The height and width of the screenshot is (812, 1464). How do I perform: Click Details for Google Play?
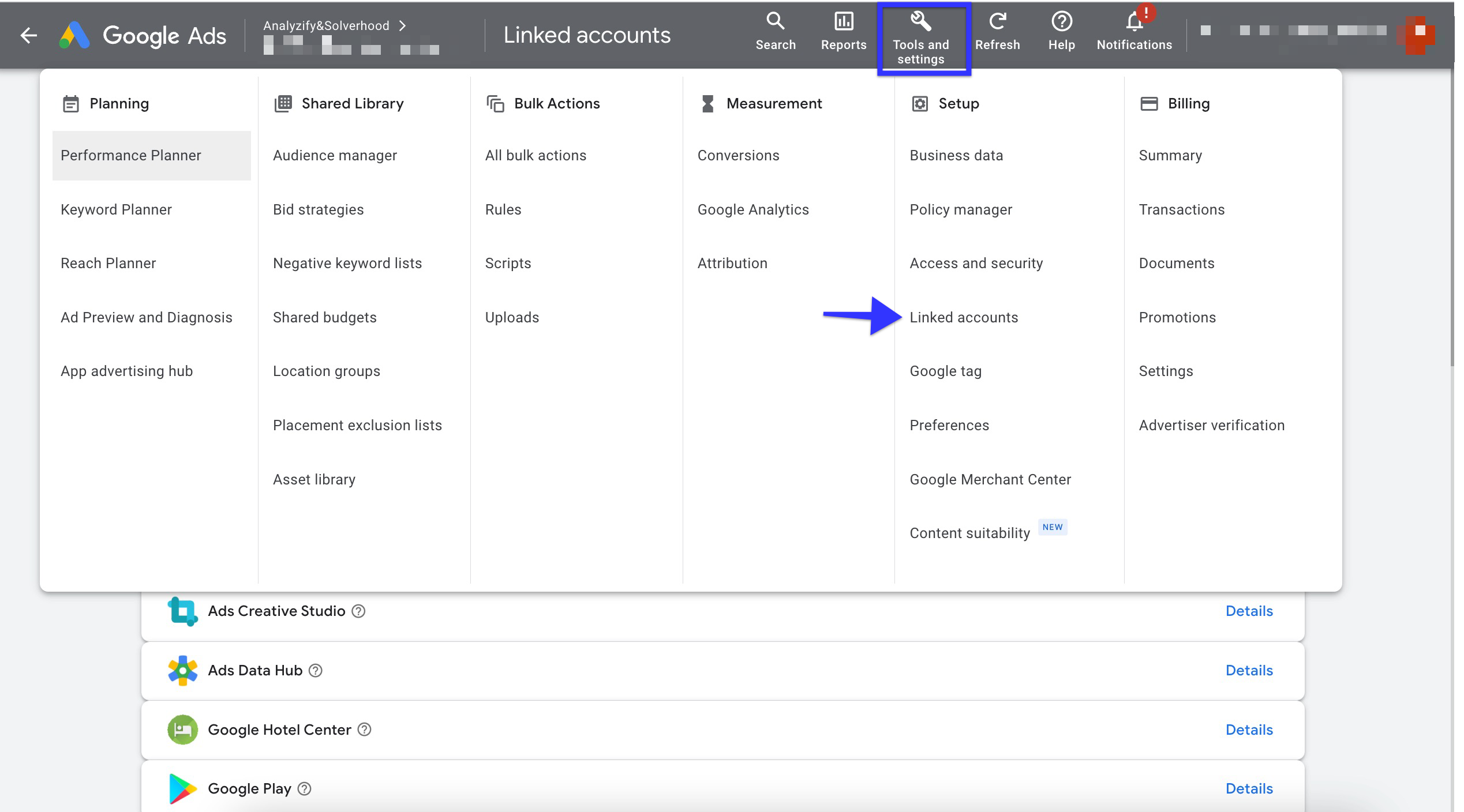point(1249,788)
